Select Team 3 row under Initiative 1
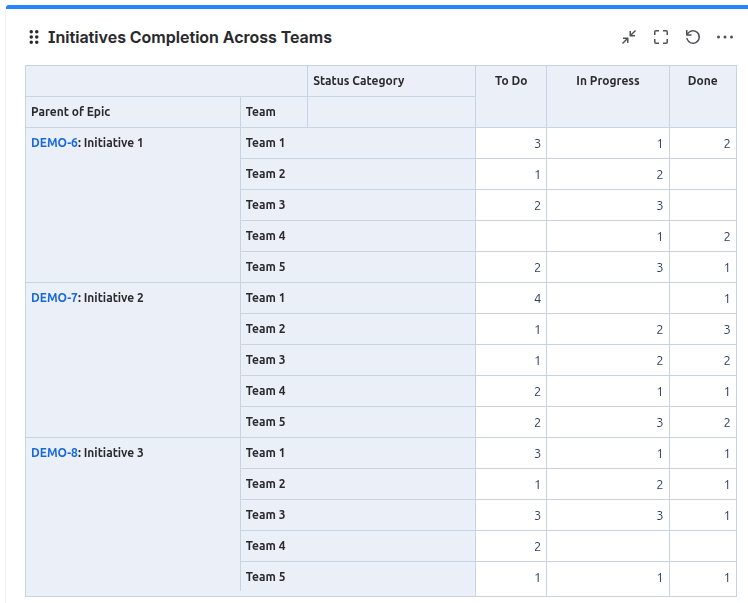748x603 pixels. coord(358,205)
